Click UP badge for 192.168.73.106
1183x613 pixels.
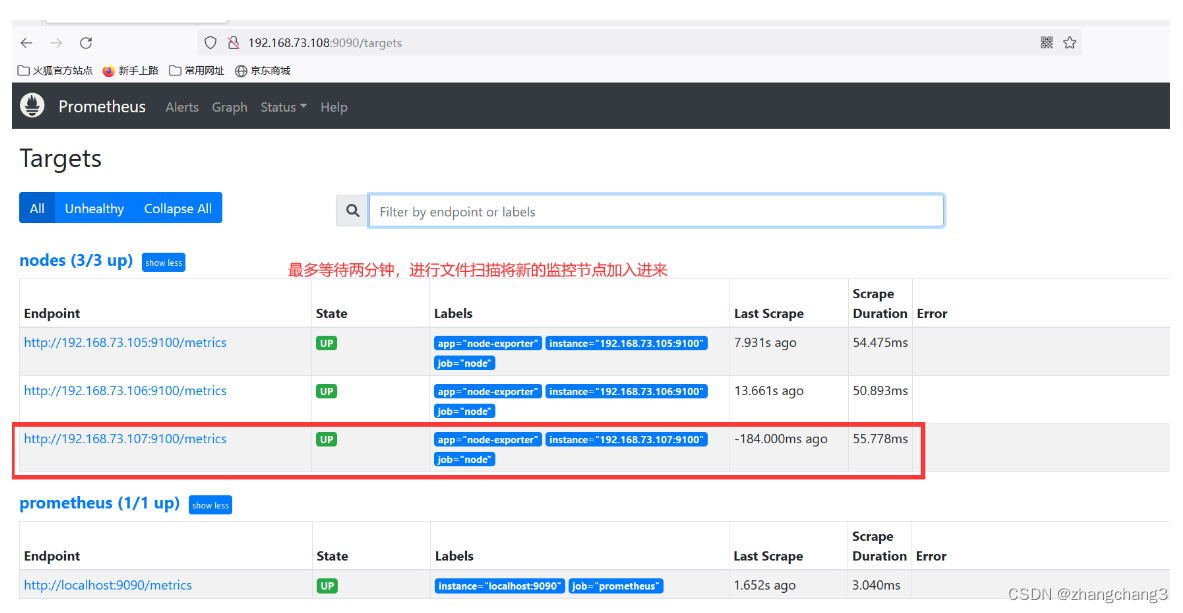click(x=327, y=392)
